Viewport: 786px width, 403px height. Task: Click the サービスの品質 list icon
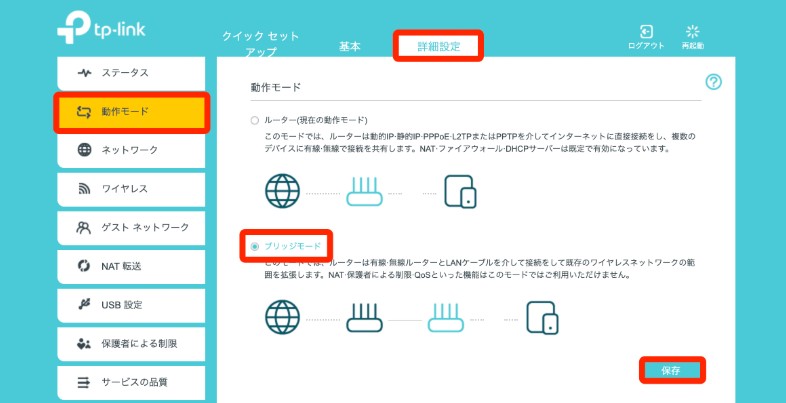coord(84,382)
